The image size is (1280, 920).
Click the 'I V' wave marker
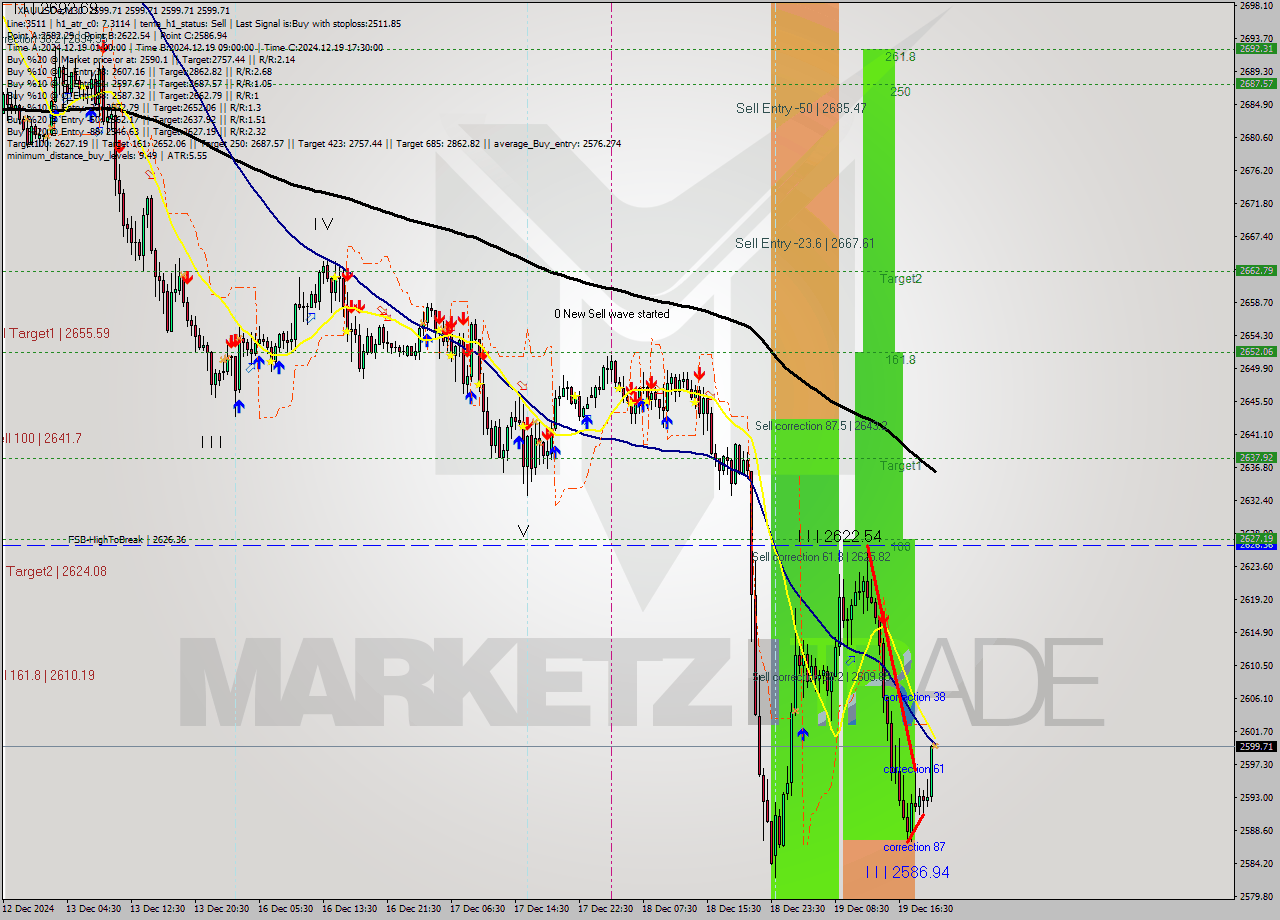[323, 224]
